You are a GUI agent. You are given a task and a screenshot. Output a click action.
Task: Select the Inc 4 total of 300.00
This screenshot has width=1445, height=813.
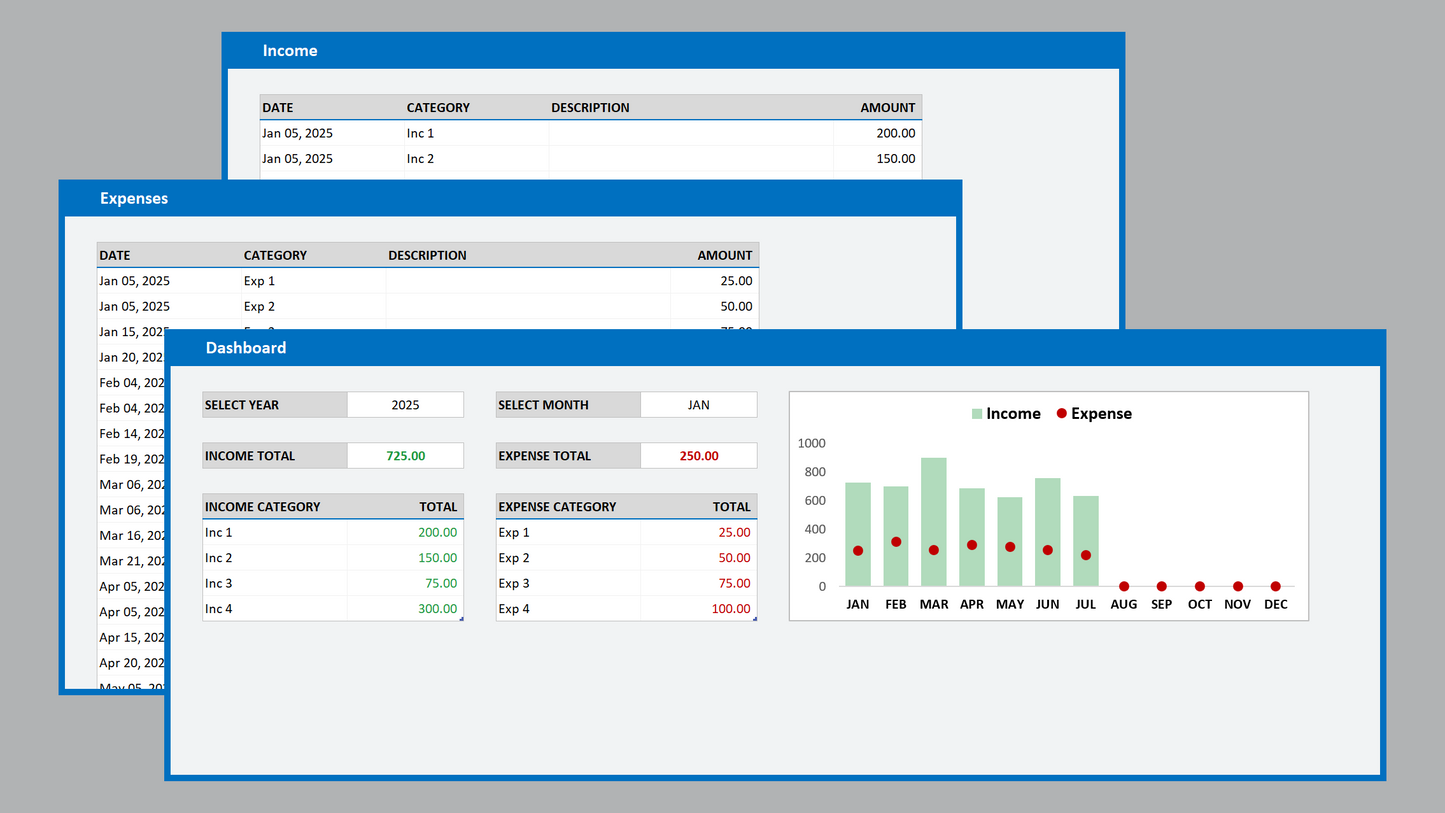click(x=438, y=609)
